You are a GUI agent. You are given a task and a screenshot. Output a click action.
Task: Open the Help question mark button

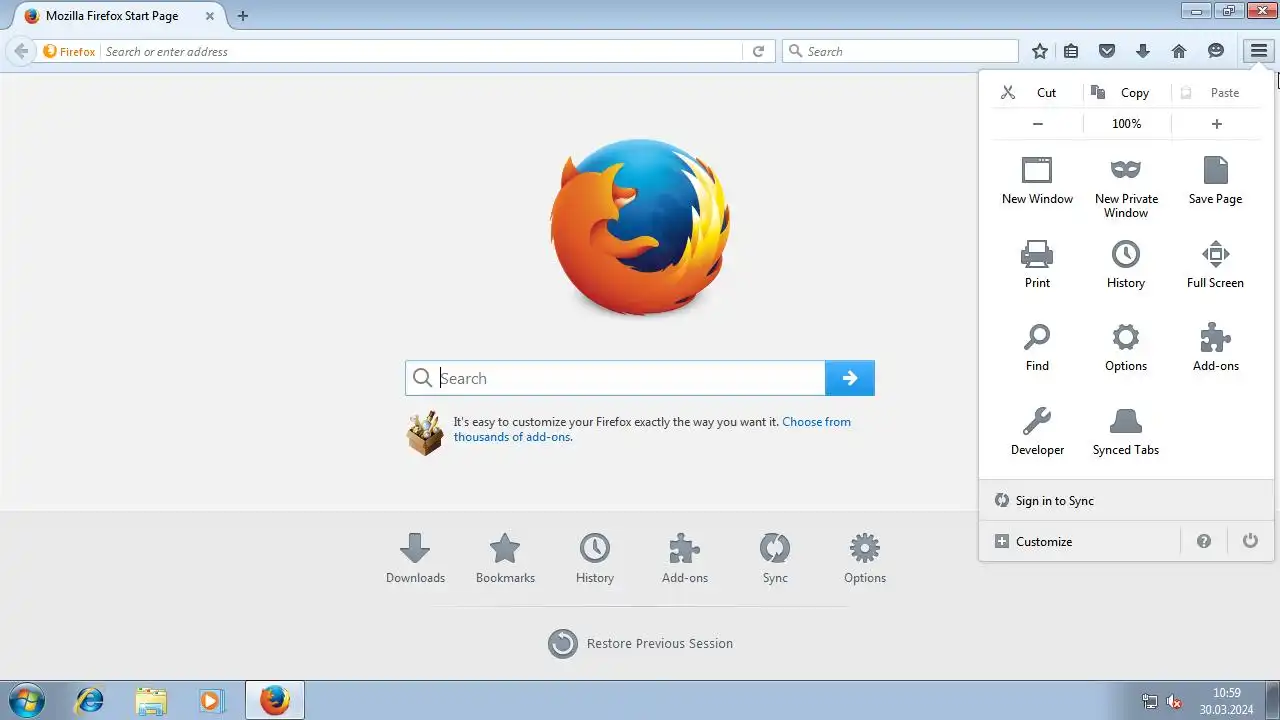point(1204,541)
